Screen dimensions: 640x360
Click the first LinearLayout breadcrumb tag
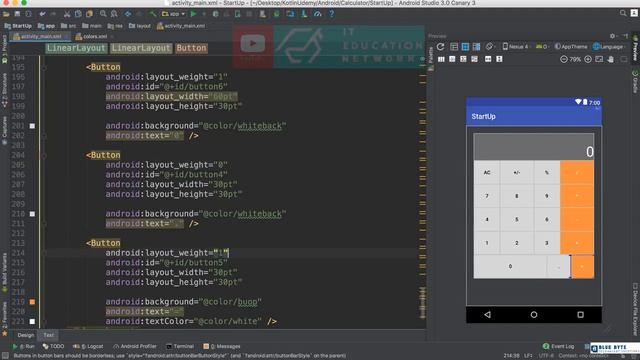coord(76,48)
